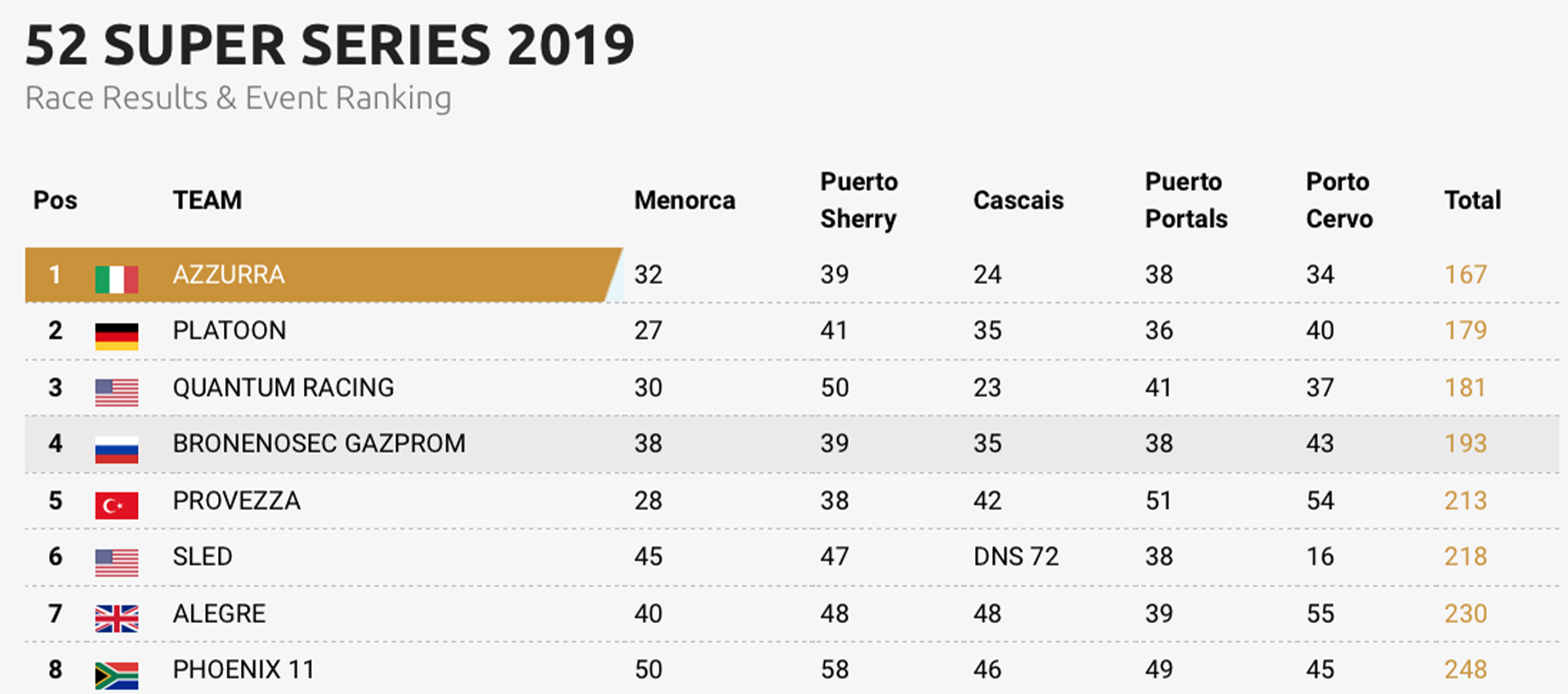
Task: Click the UK flag beside Alegre
Action: (x=116, y=619)
